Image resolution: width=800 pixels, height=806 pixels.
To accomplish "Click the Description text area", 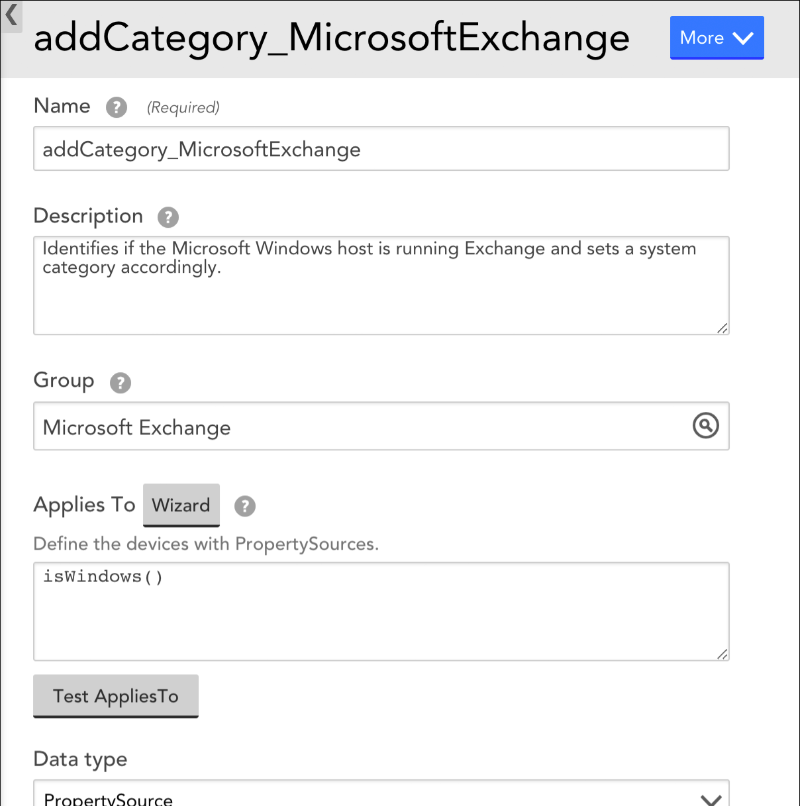I will tap(381, 285).
